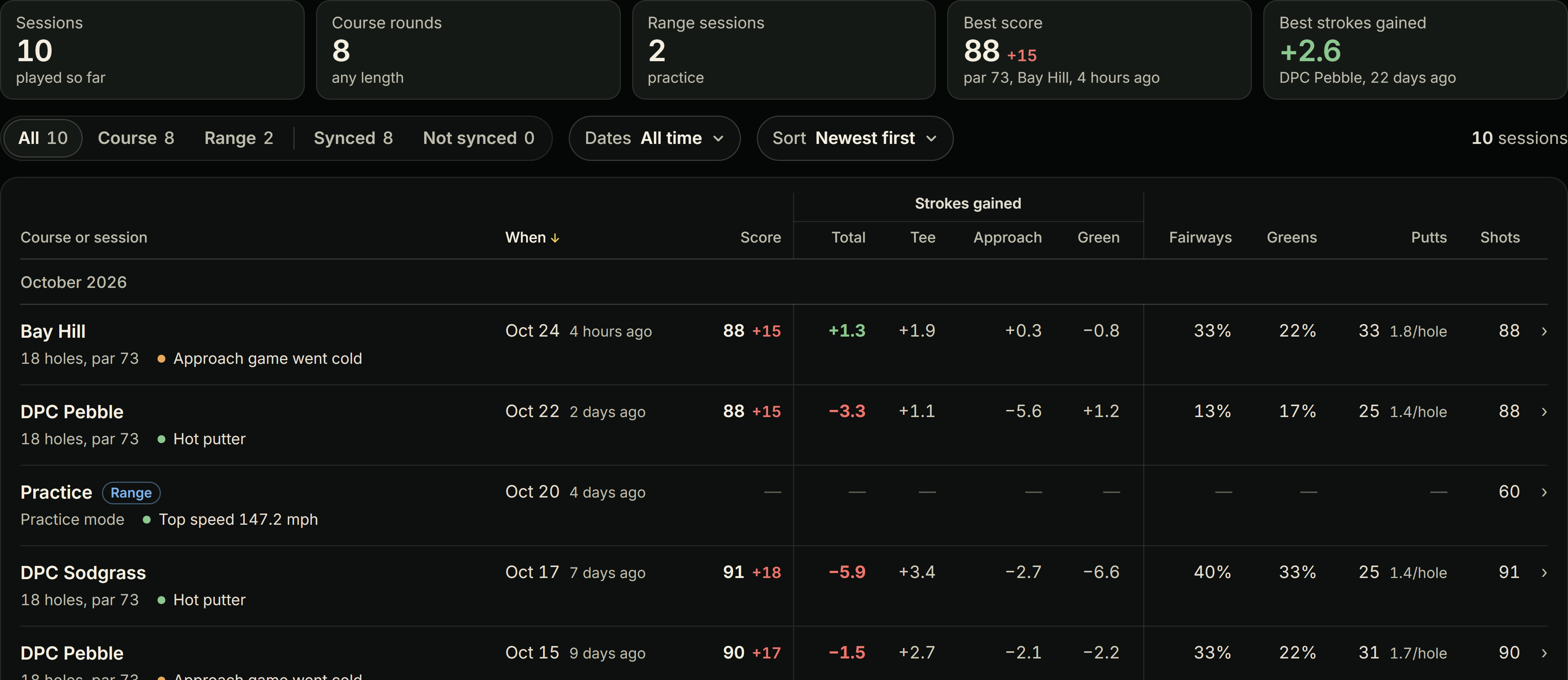The height and width of the screenshot is (680, 1568).
Task: Click the −5.9 total on DPC Sodgrass
Action: coord(847,572)
